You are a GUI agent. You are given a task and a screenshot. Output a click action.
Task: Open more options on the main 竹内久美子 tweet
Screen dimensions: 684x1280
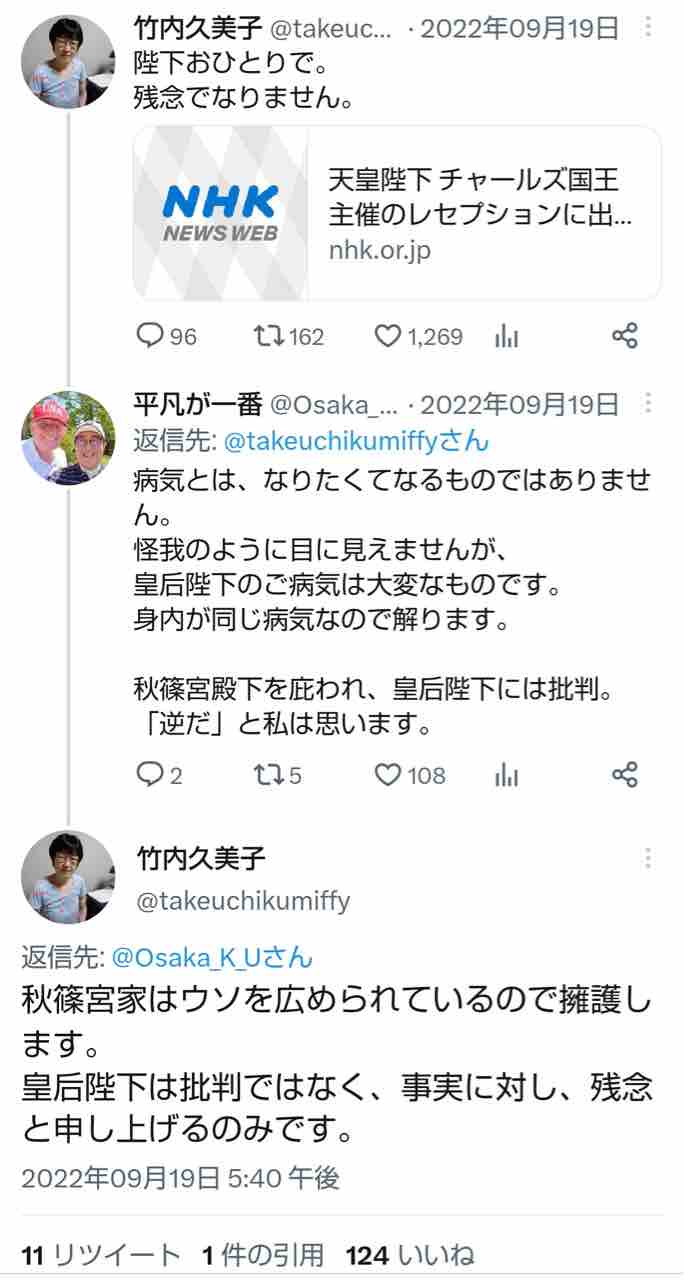pyautogui.click(x=649, y=858)
